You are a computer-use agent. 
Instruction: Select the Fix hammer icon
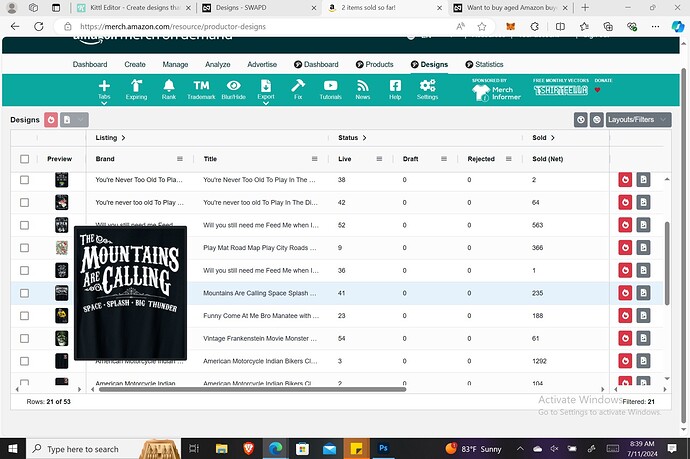tap(298, 89)
